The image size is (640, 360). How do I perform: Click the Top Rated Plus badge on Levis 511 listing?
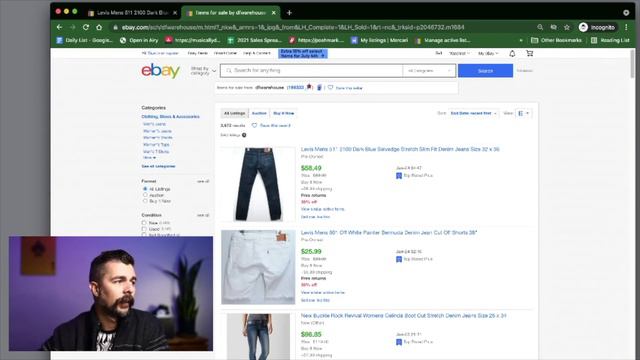tap(399, 176)
